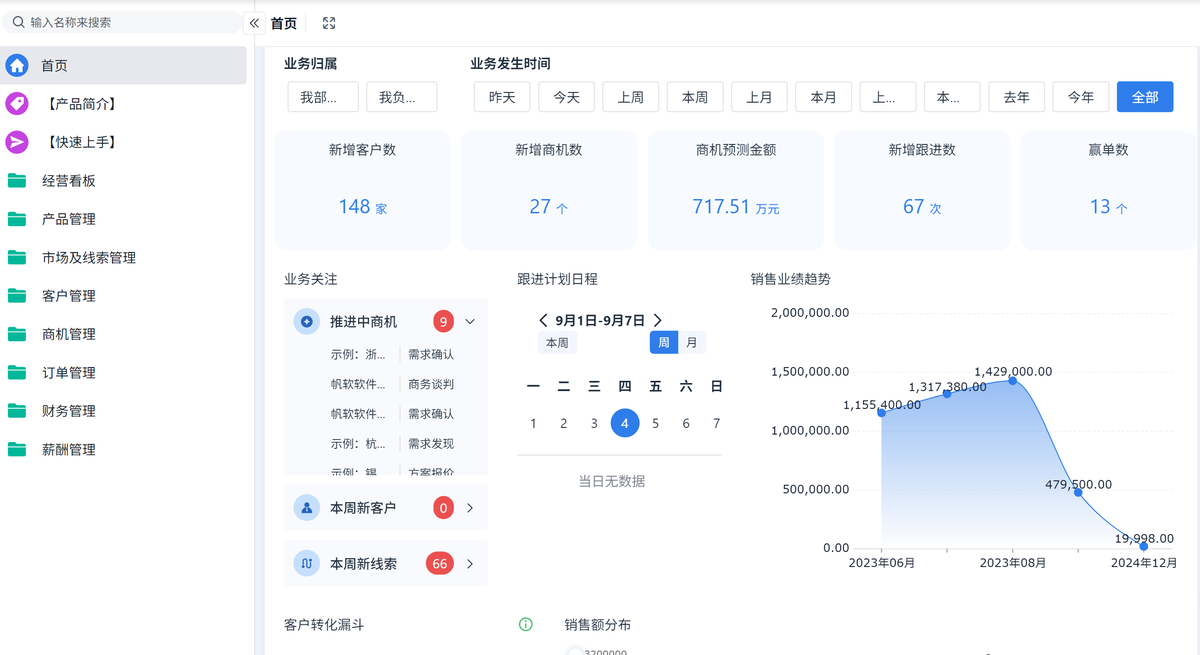Click the paper plane icon for 【快速上手】

[17, 142]
